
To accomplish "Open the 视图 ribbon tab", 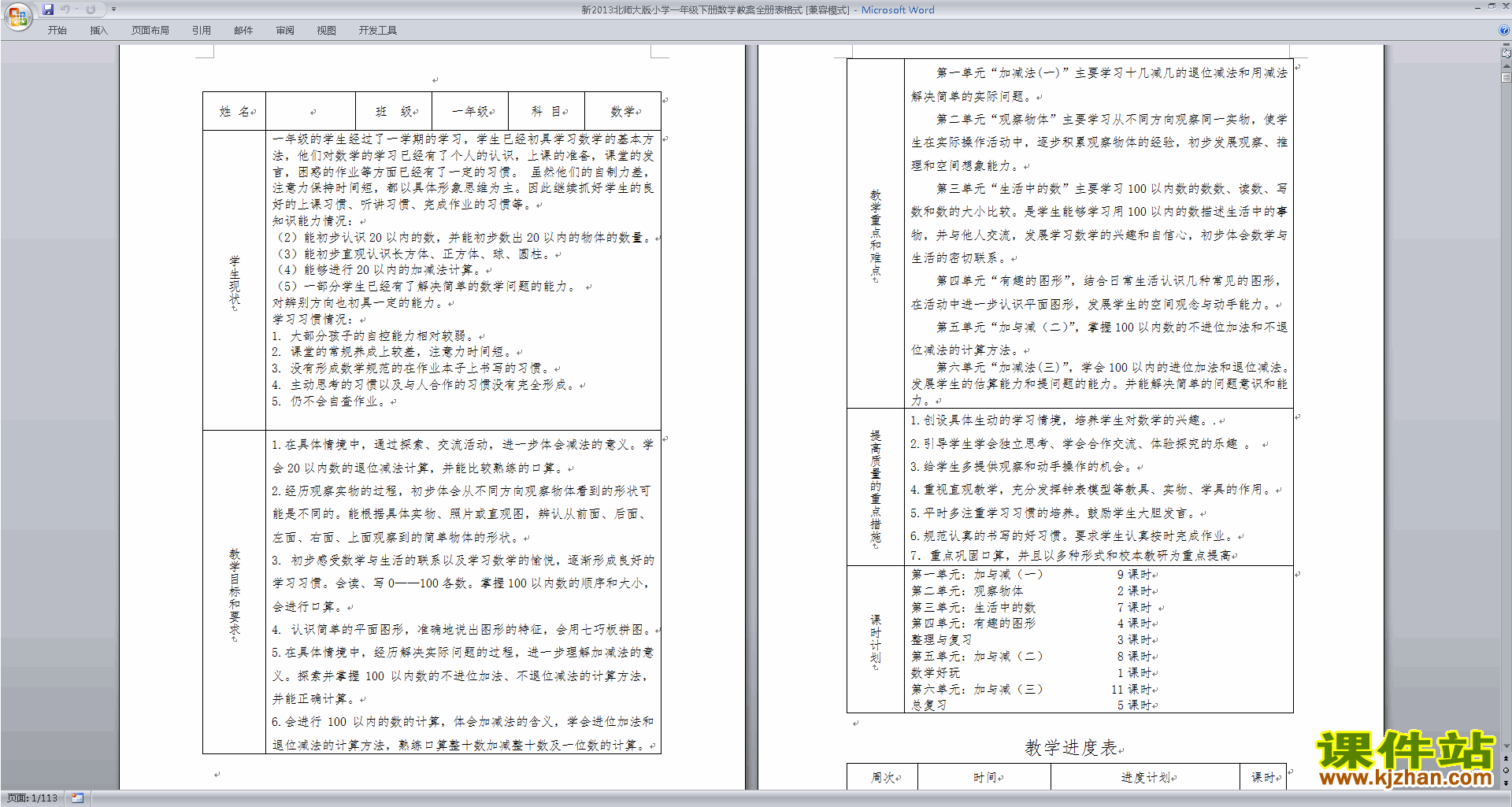I will click(x=327, y=30).
